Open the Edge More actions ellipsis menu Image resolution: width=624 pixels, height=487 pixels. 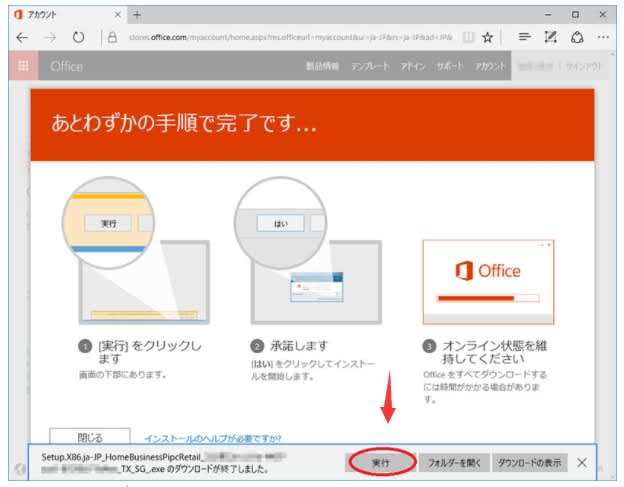pos(603,37)
